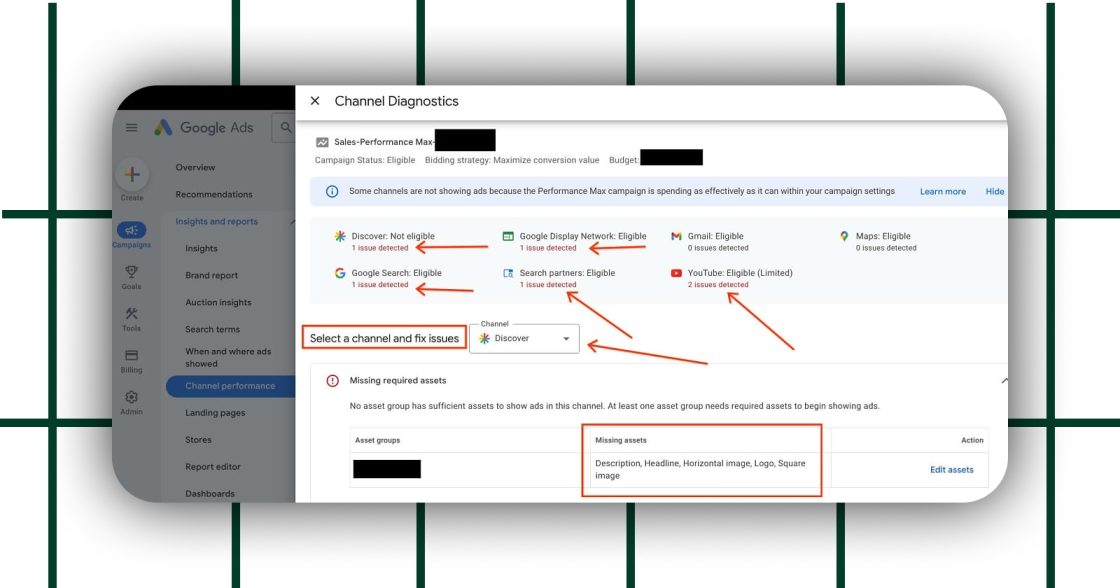The height and width of the screenshot is (588, 1120).
Task: Click the Search partners icon
Action: click(x=508, y=273)
